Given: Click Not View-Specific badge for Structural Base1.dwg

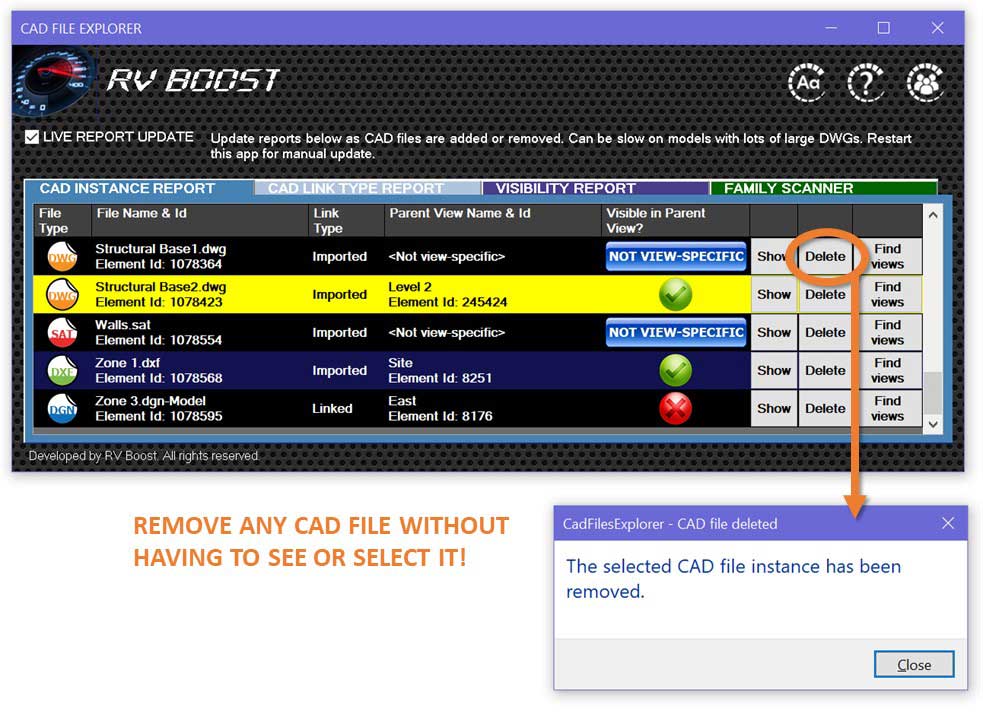Looking at the screenshot, I should pos(676,256).
